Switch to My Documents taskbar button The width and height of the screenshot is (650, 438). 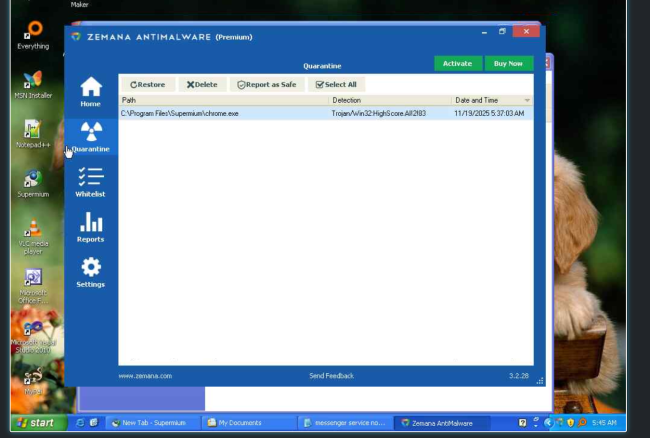pyautogui.click(x=249, y=423)
